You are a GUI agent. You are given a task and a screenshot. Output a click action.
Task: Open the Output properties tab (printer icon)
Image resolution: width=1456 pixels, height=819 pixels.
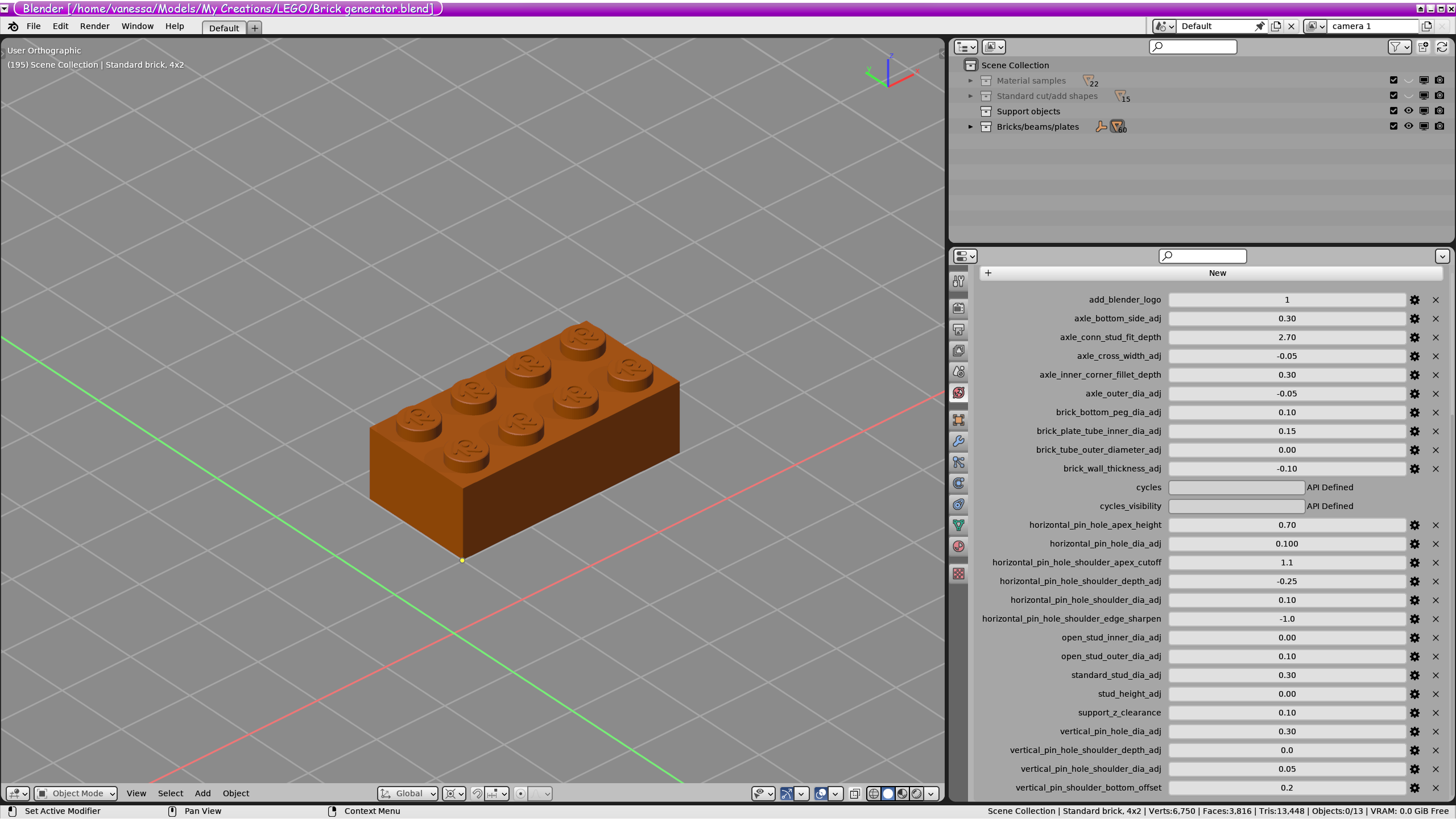[x=958, y=329]
